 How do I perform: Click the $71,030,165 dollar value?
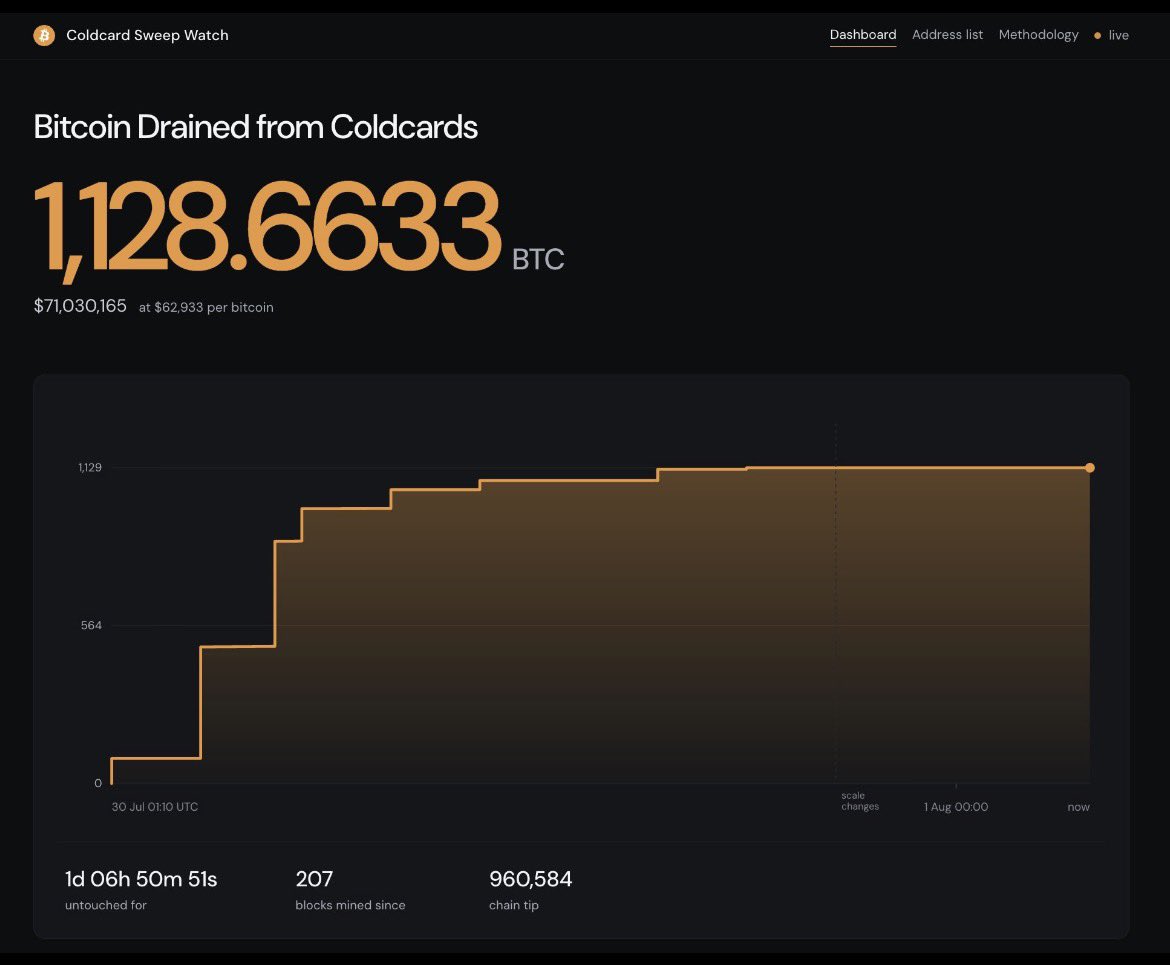(x=80, y=306)
